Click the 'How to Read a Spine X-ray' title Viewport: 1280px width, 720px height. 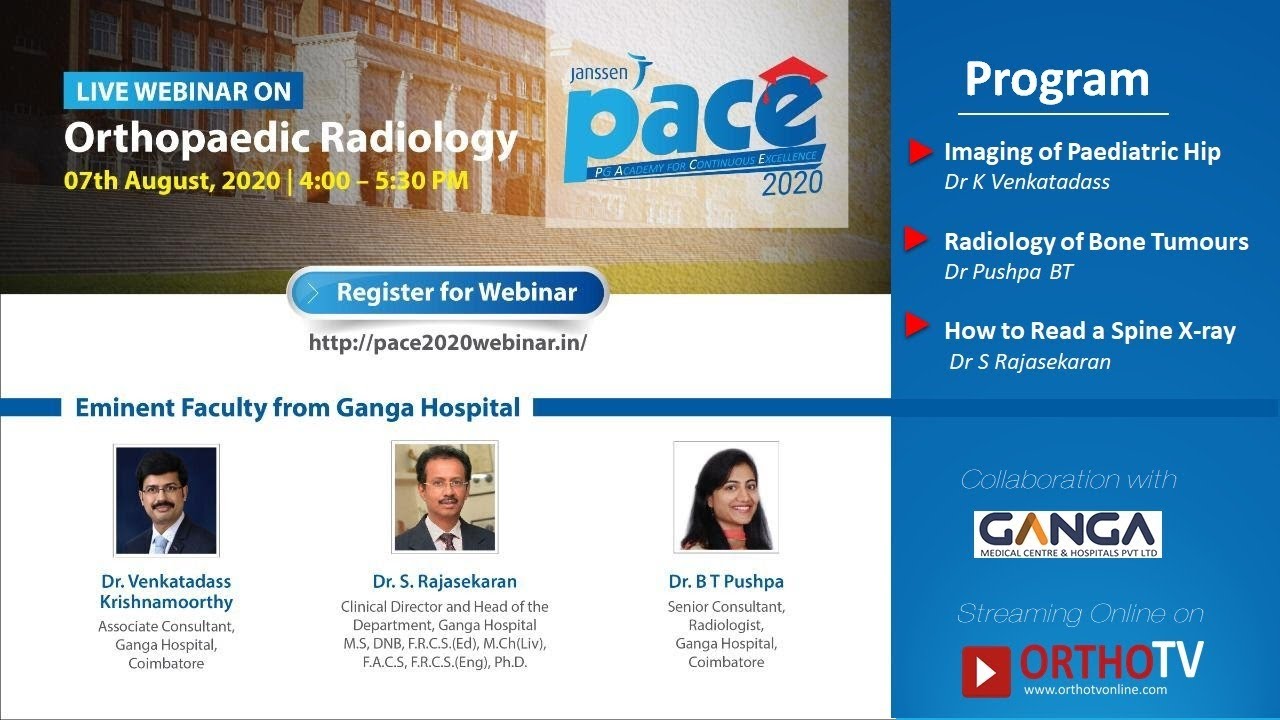(x=1090, y=330)
